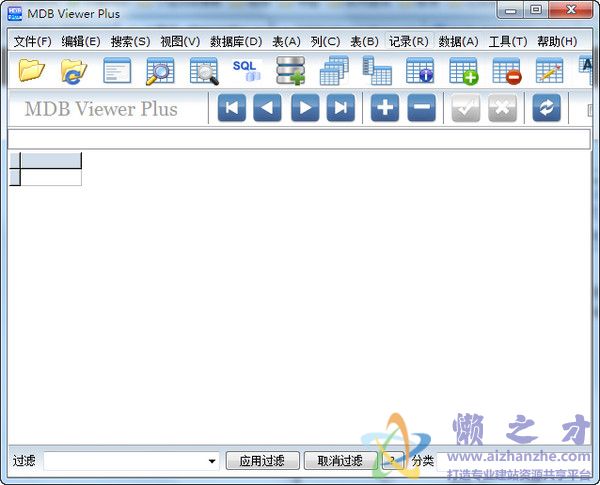600x485 pixels.
Task: Open the 搜索(S) menu
Action: point(130,41)
